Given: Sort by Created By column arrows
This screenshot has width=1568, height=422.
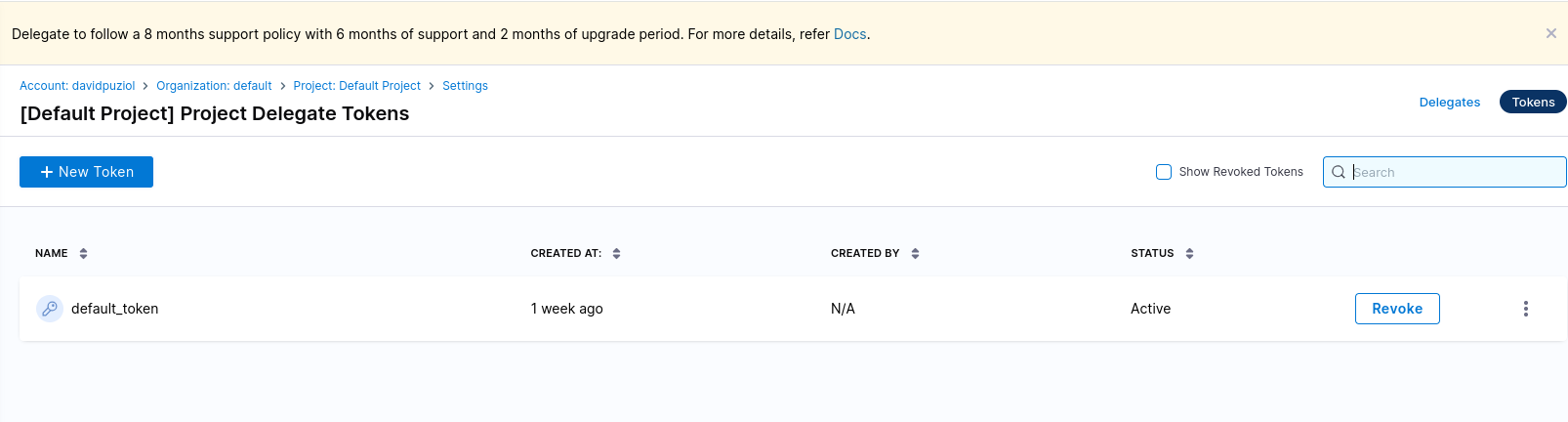Looking at the screenshot, I should 915,254.
